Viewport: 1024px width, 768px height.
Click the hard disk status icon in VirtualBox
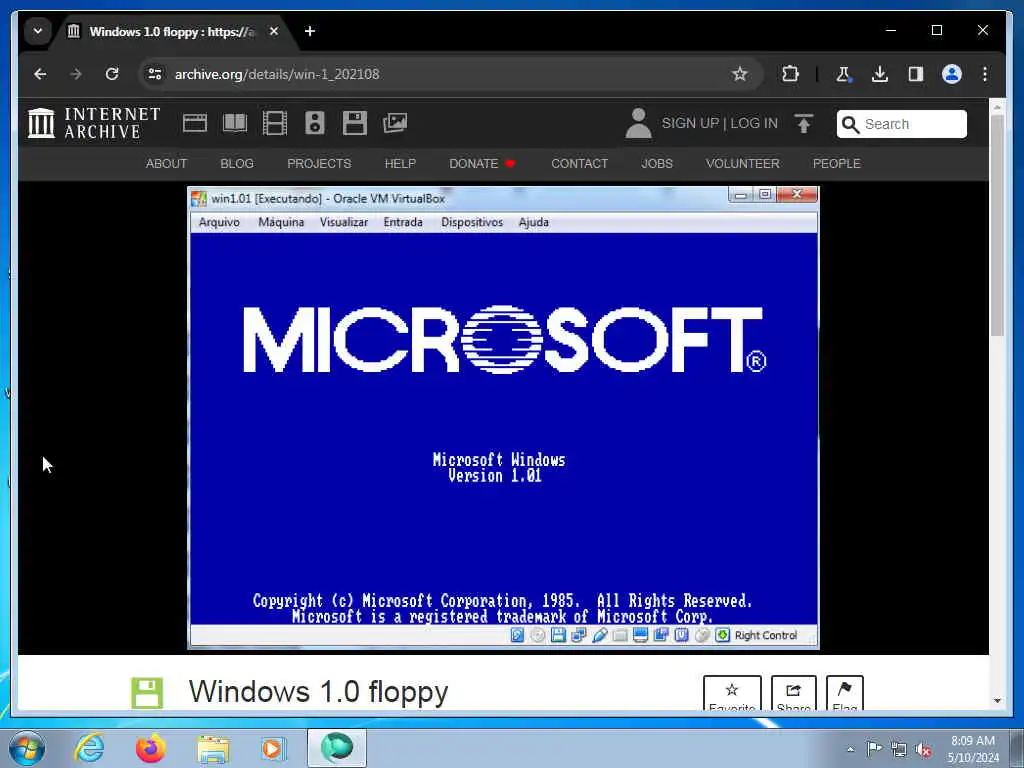pos(517,635)
